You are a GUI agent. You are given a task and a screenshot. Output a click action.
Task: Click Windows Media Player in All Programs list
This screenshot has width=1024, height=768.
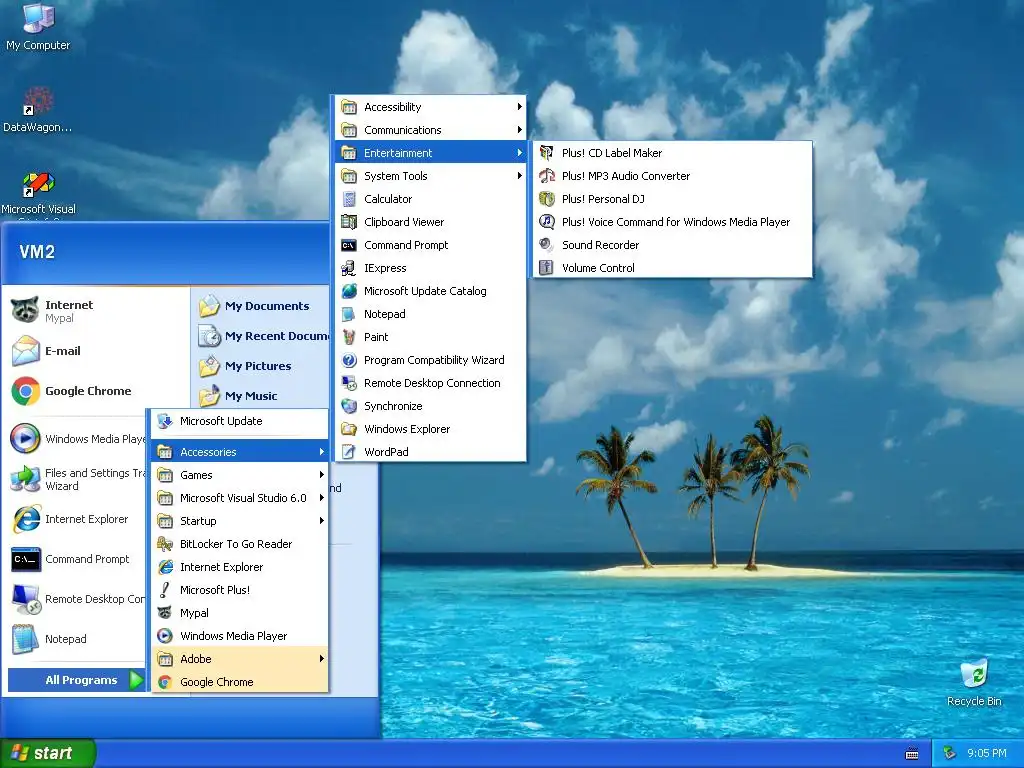(240, 636)
